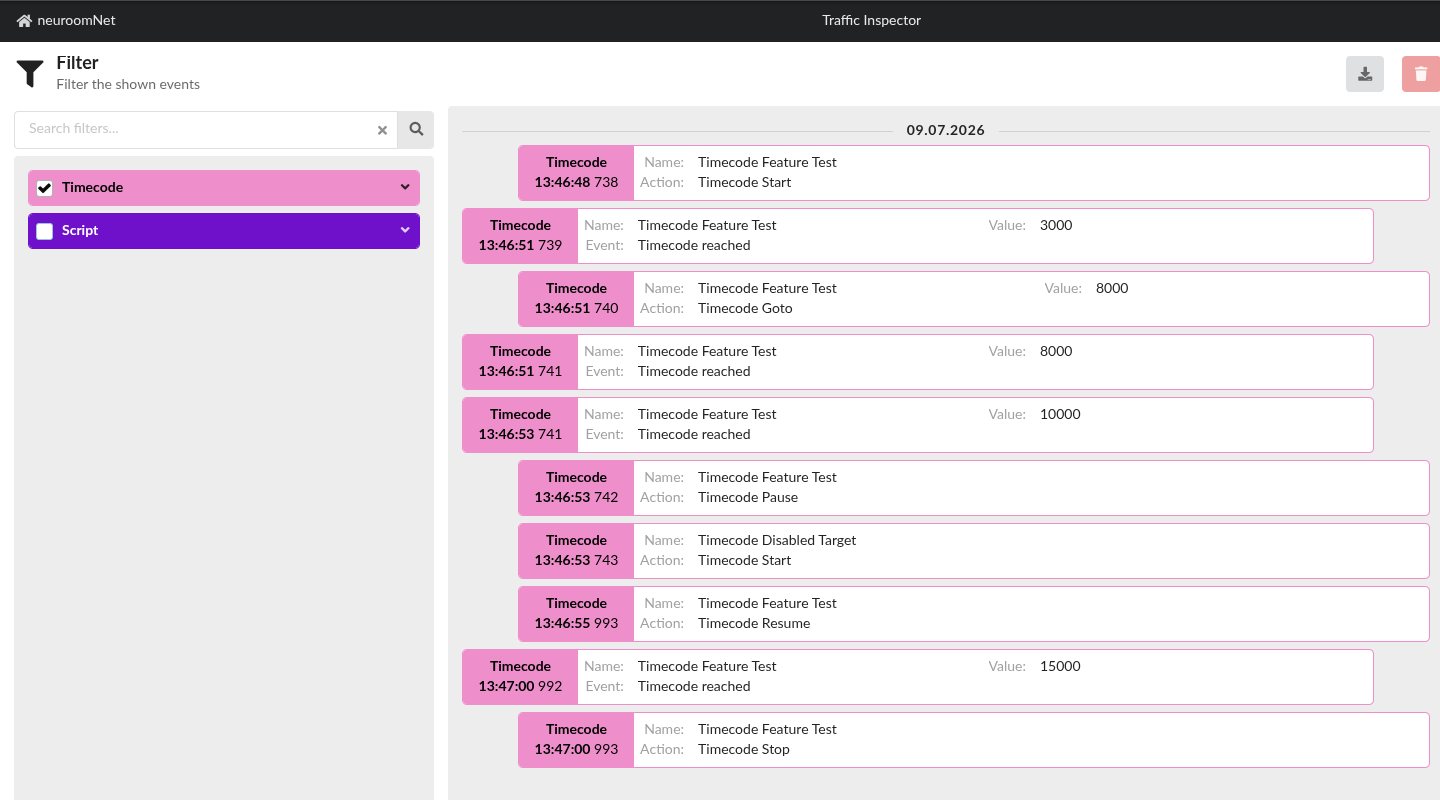
Task: Select the 13:46:48 738 Timecode Start event
Action: [974, 173]
